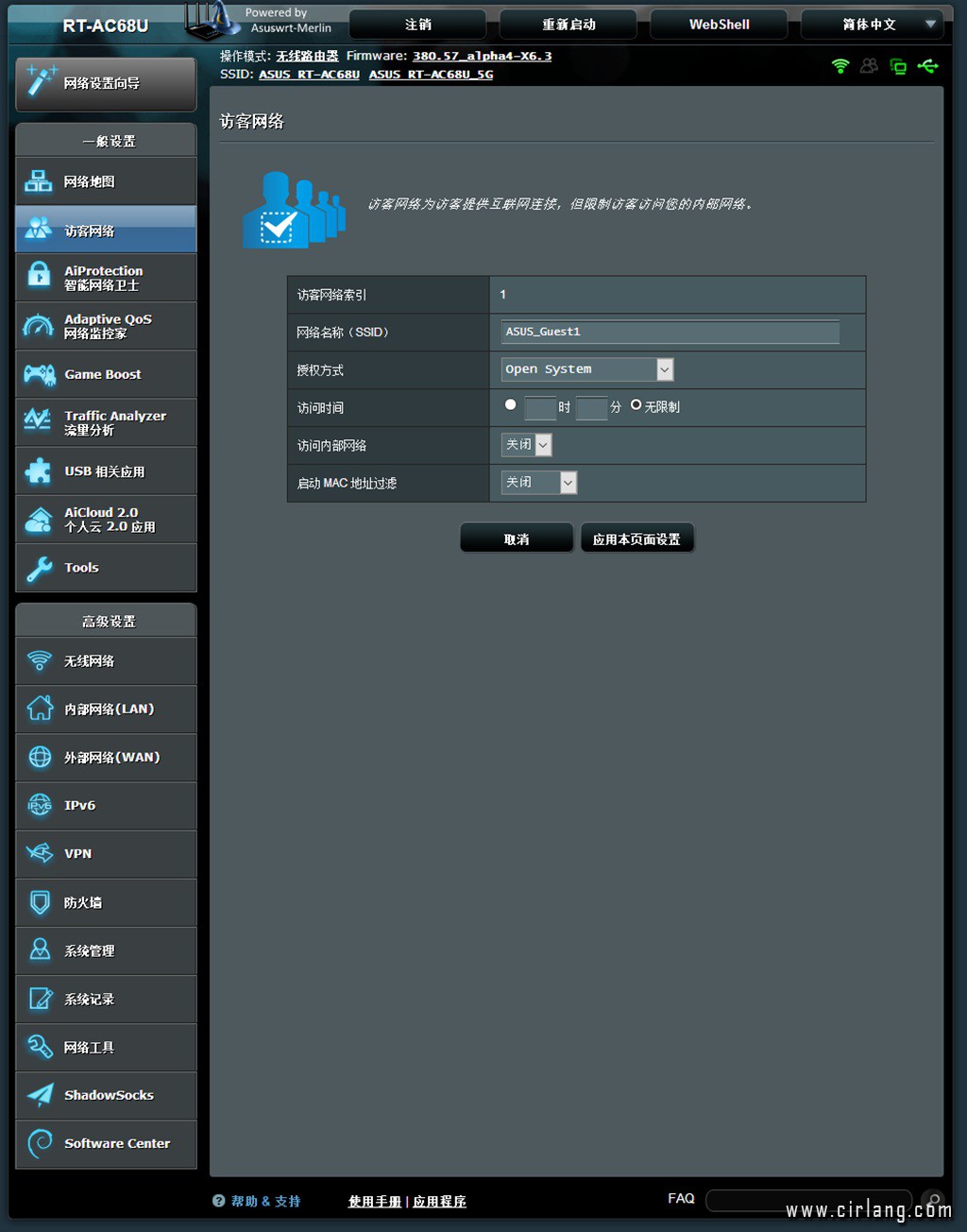Click the utilities link in footer
Screen dimensions: 967x1232
[439, 1202]
